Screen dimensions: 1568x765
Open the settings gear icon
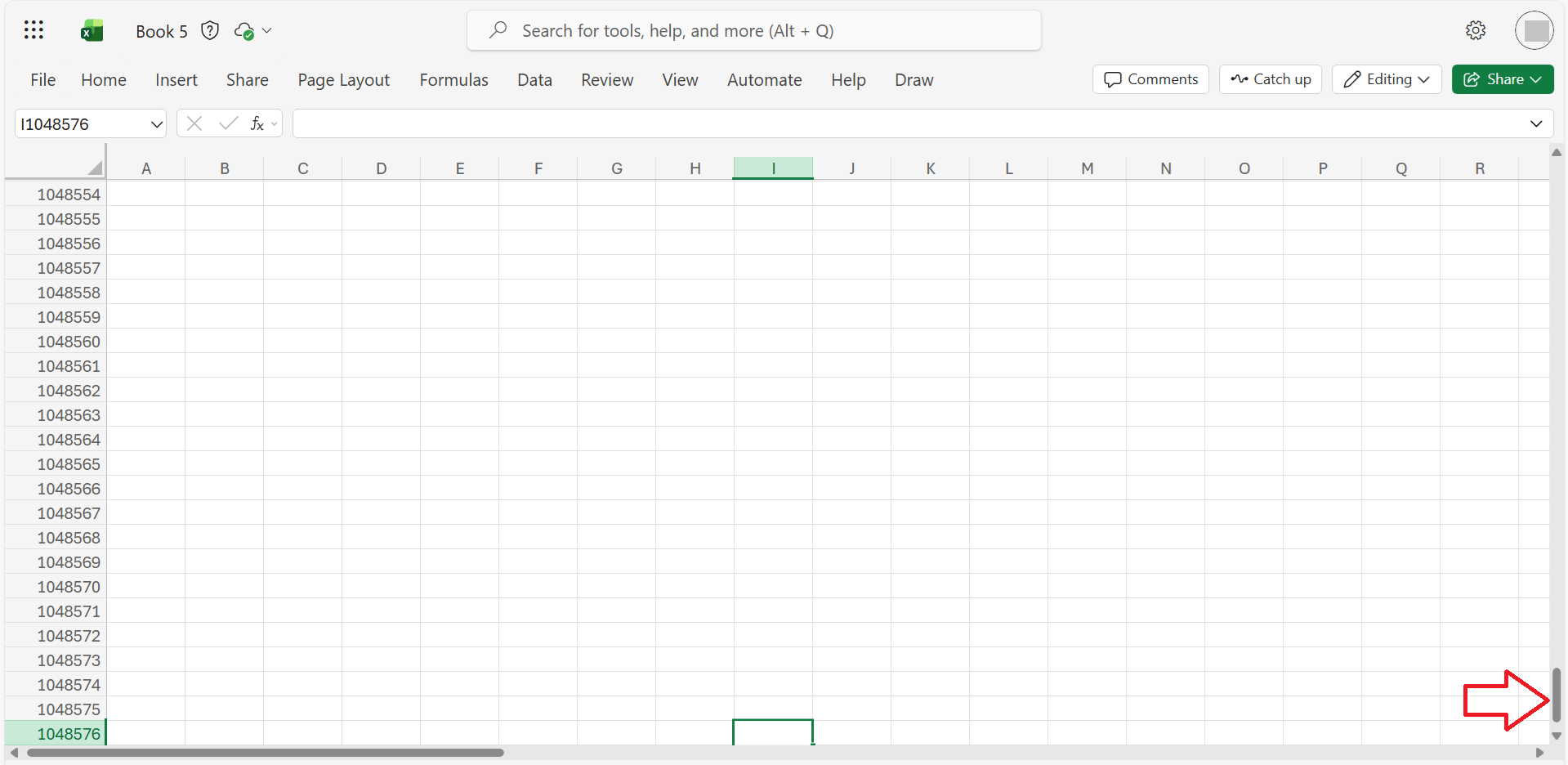point(1475,31)
